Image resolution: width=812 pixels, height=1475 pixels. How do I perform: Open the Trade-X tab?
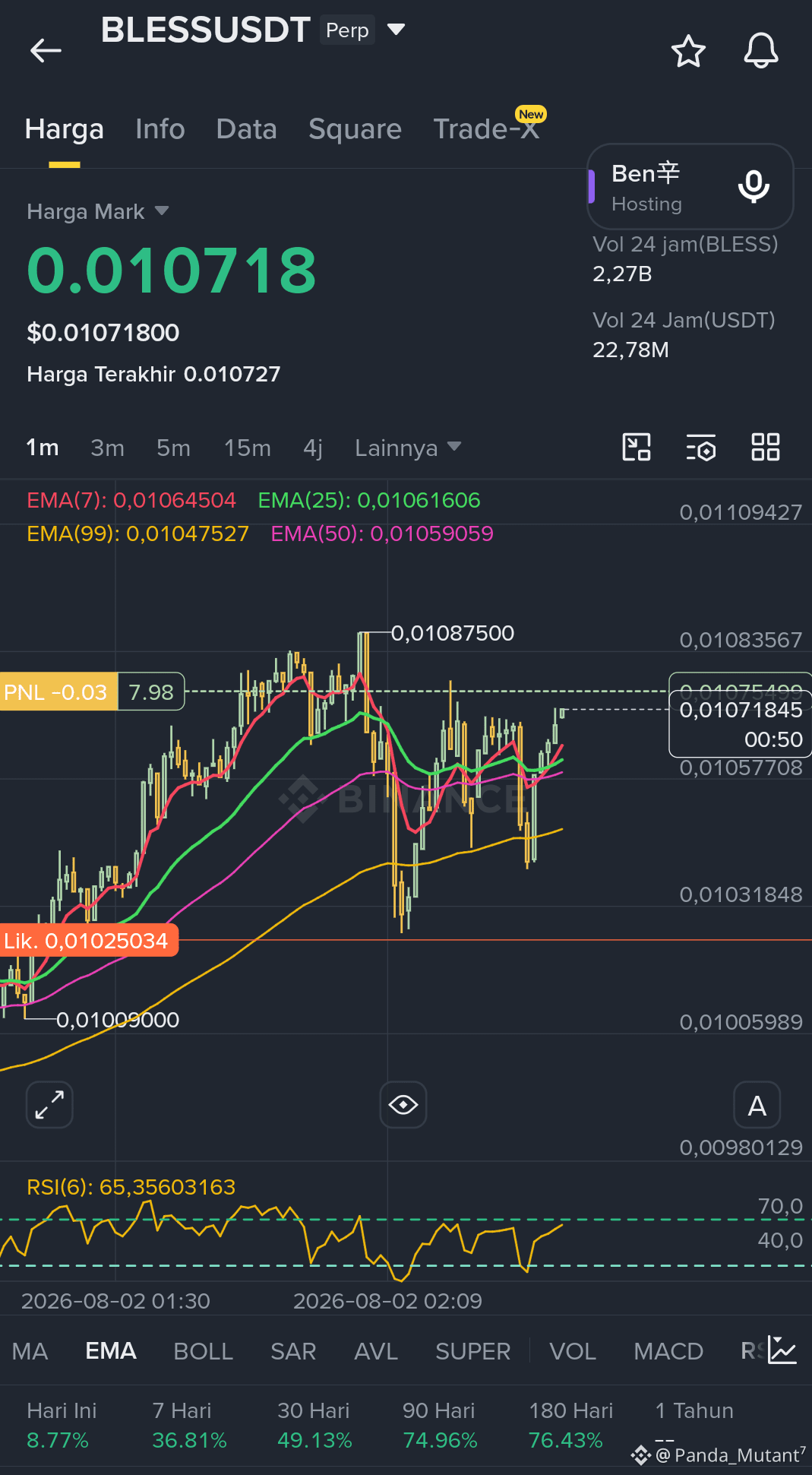pyautogui.click(x=486, y=129)
